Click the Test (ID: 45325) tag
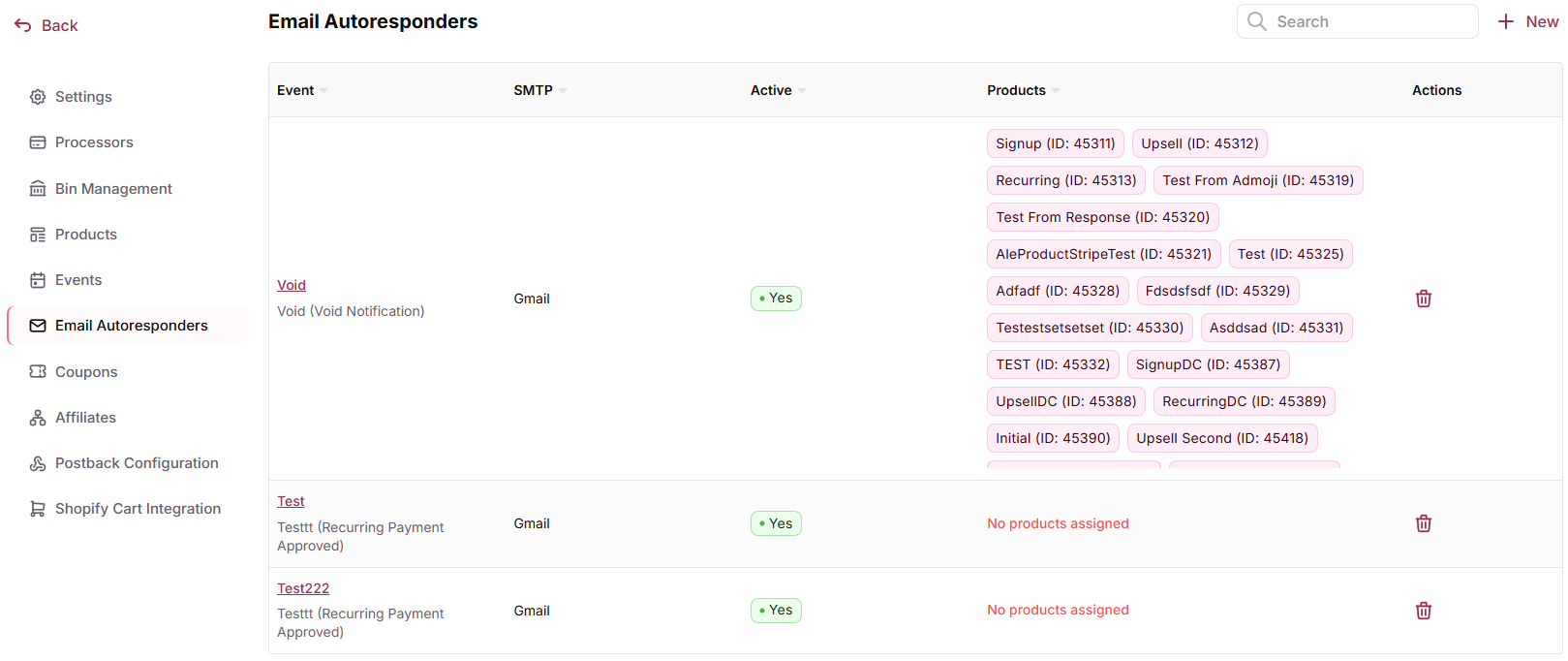The width and height of the screenshot is (1568, 661). coord(1291,254)
